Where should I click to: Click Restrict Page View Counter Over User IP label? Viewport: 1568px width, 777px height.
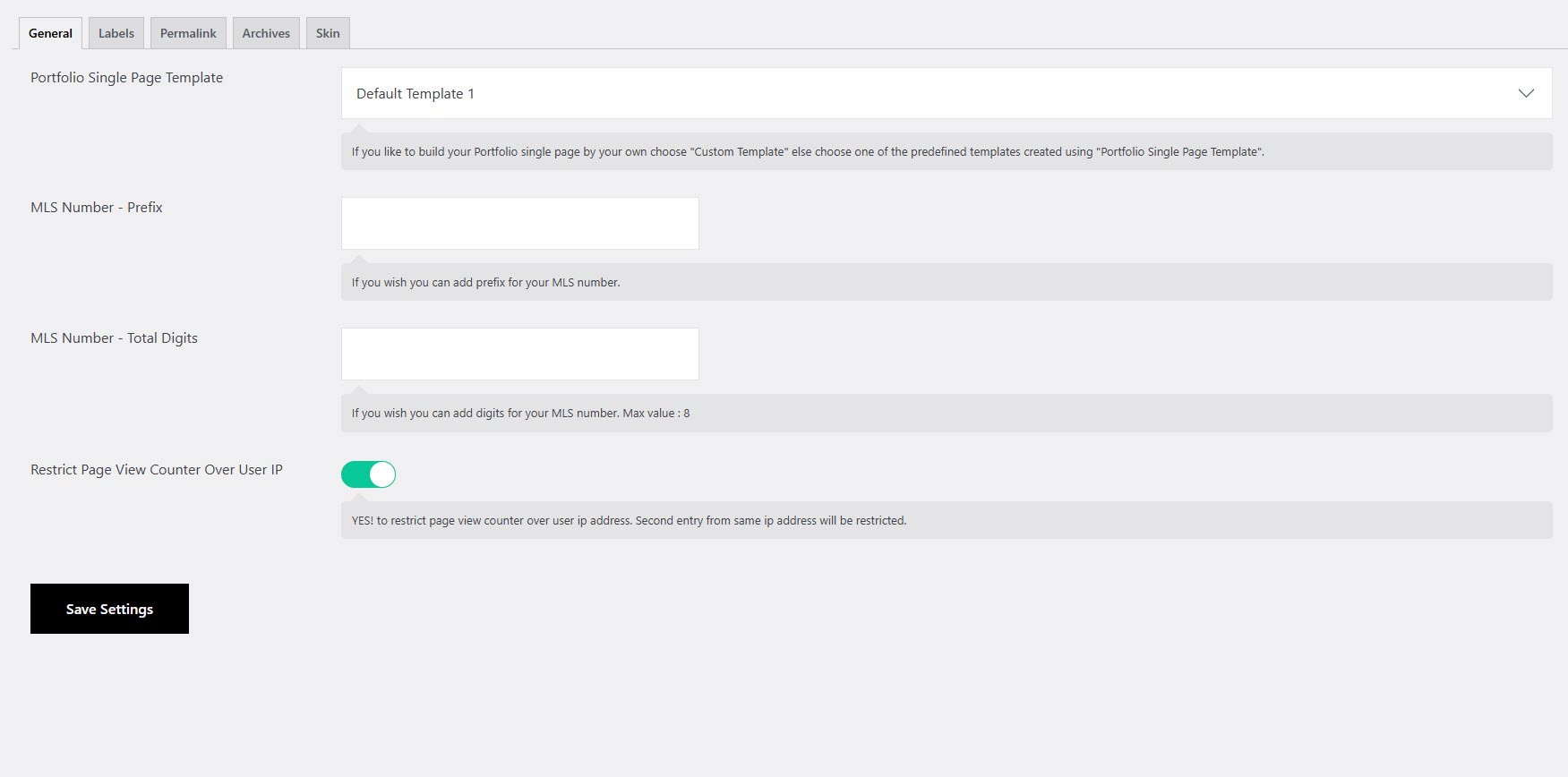pyautogui.click(x=157, y=470)
